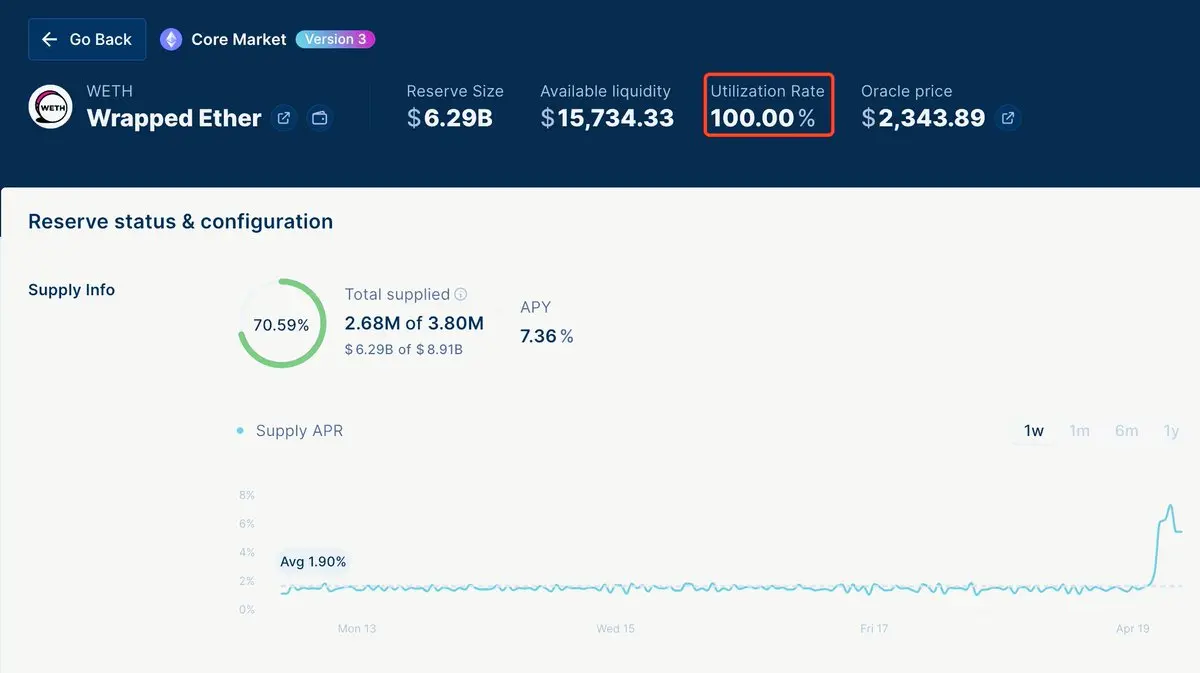Image resolution: width=1200 pixels, height=673 pixels.
Task: Click the 70.59% supply progress ring
Action: tap(281, 324)
